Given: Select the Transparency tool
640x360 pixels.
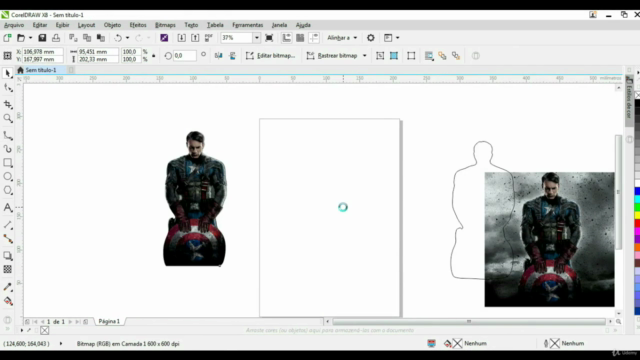Looking at the screenshot, I should point(8,269).
